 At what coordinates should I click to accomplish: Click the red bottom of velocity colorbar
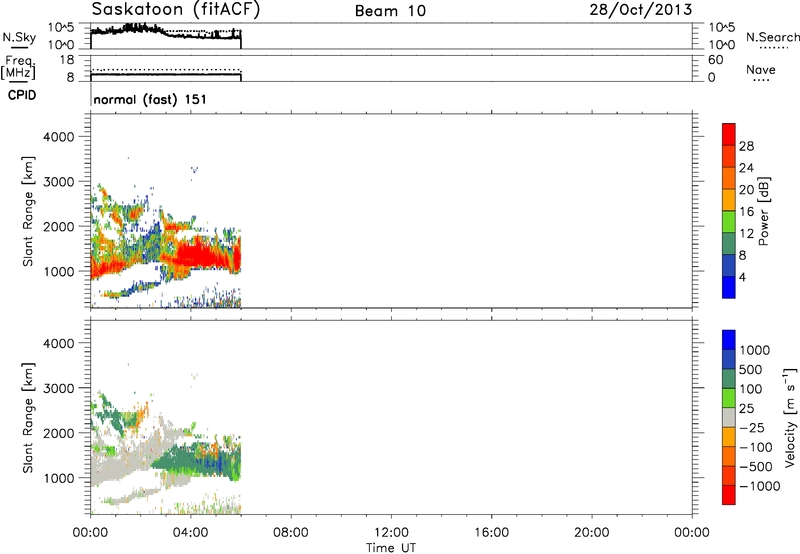tap(729, 495)
